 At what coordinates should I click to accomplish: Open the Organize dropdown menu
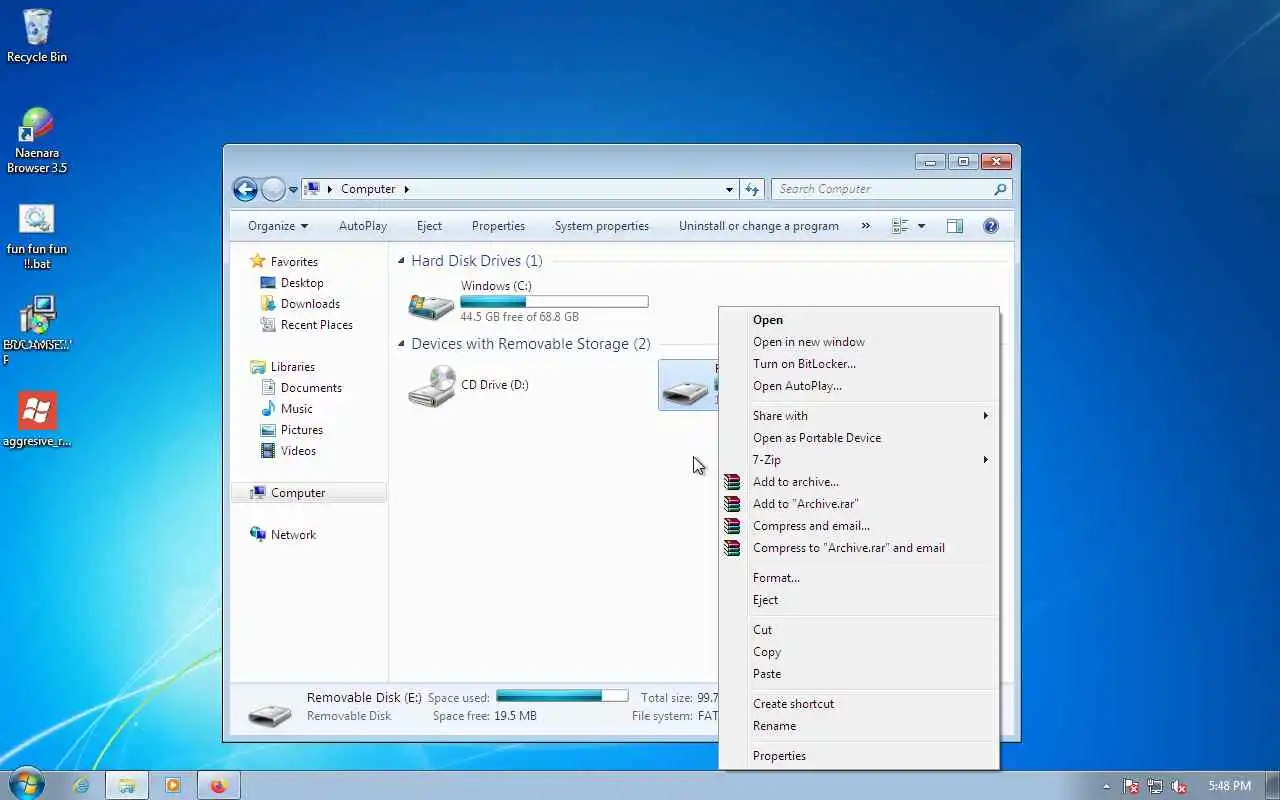click(278, 226)
